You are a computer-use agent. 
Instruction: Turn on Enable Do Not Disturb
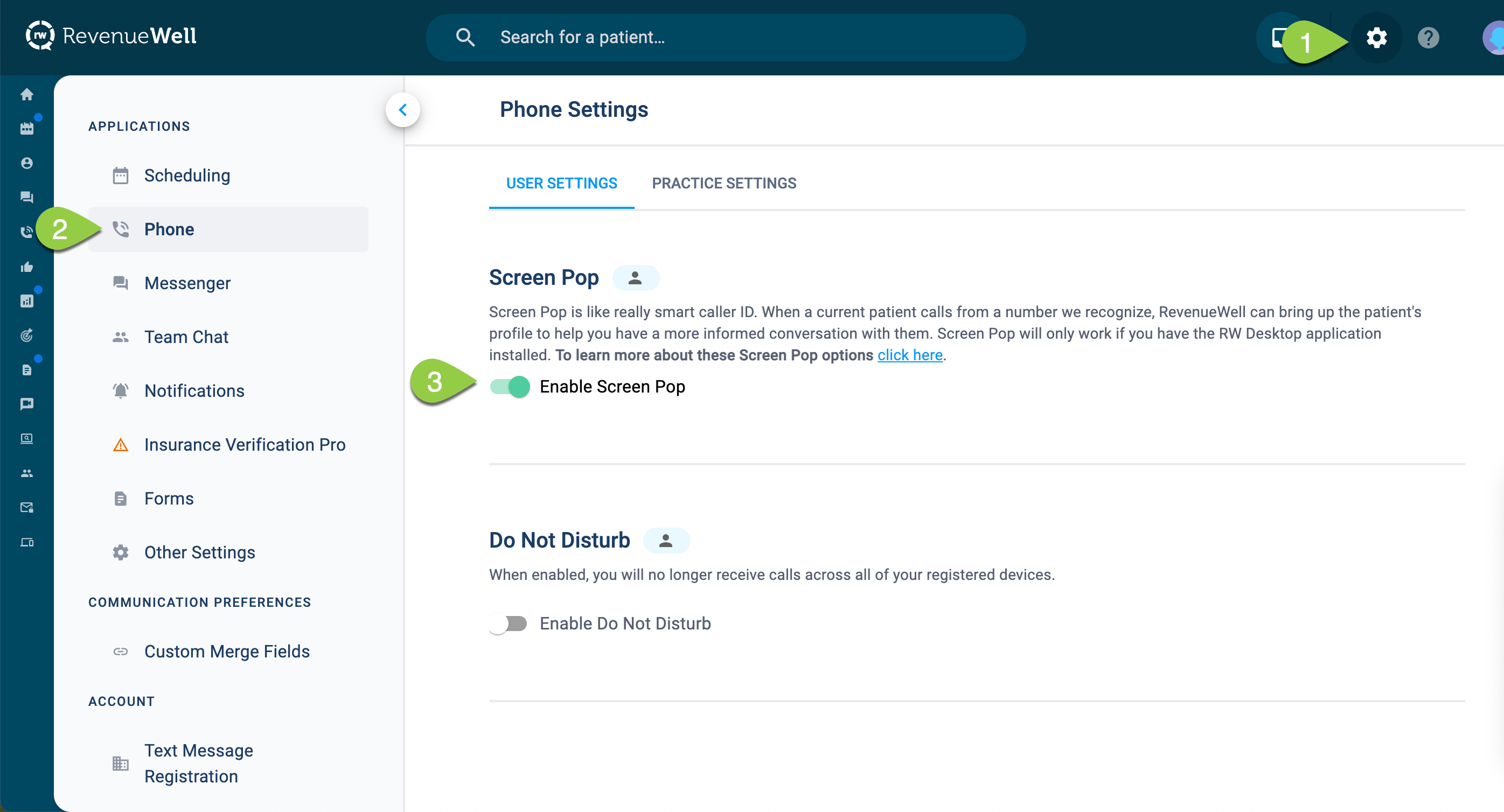[508, 624]
